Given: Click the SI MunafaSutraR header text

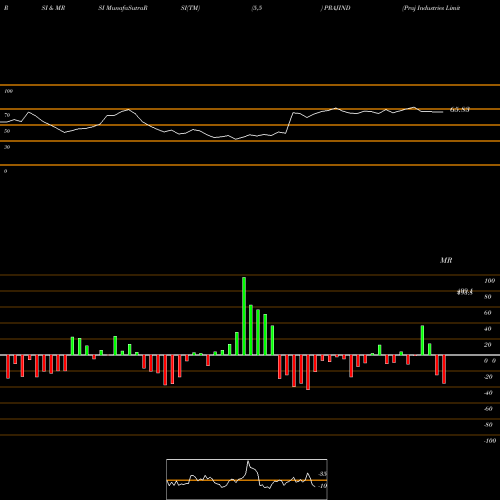Looking at the screenshot, I should pyautogui.click(x=123, y=8).
